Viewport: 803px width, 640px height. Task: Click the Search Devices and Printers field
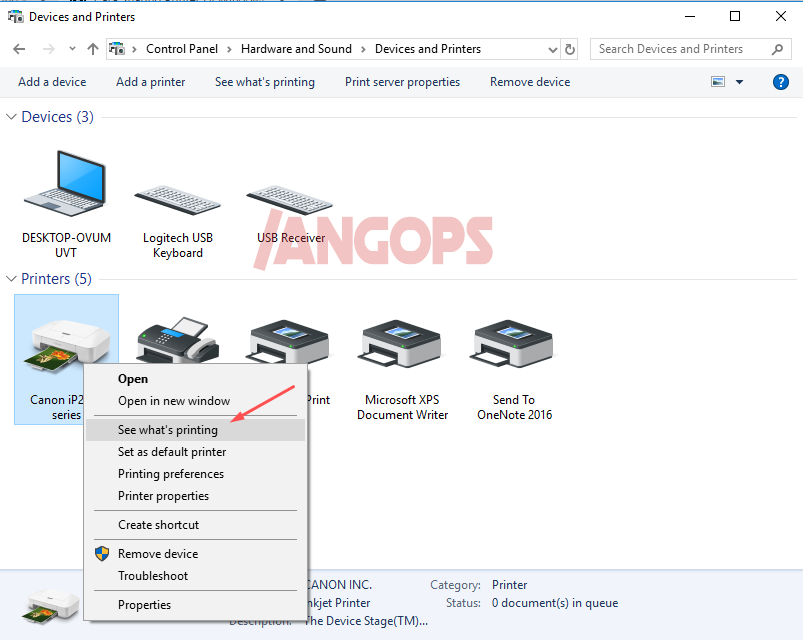click(691, 49)
